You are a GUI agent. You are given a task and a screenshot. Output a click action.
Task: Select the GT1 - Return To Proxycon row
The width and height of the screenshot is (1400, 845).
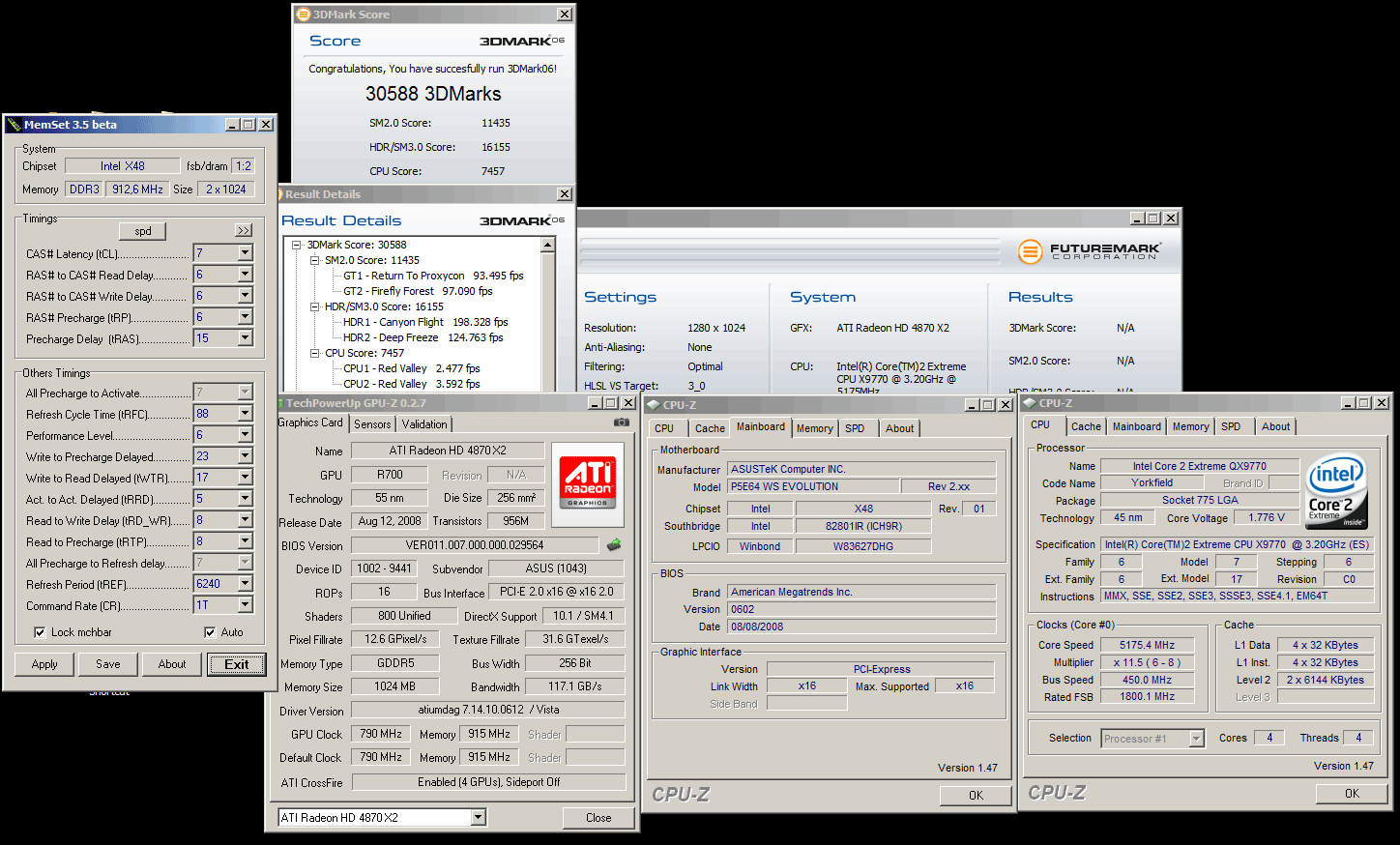[x=433, y=276]
